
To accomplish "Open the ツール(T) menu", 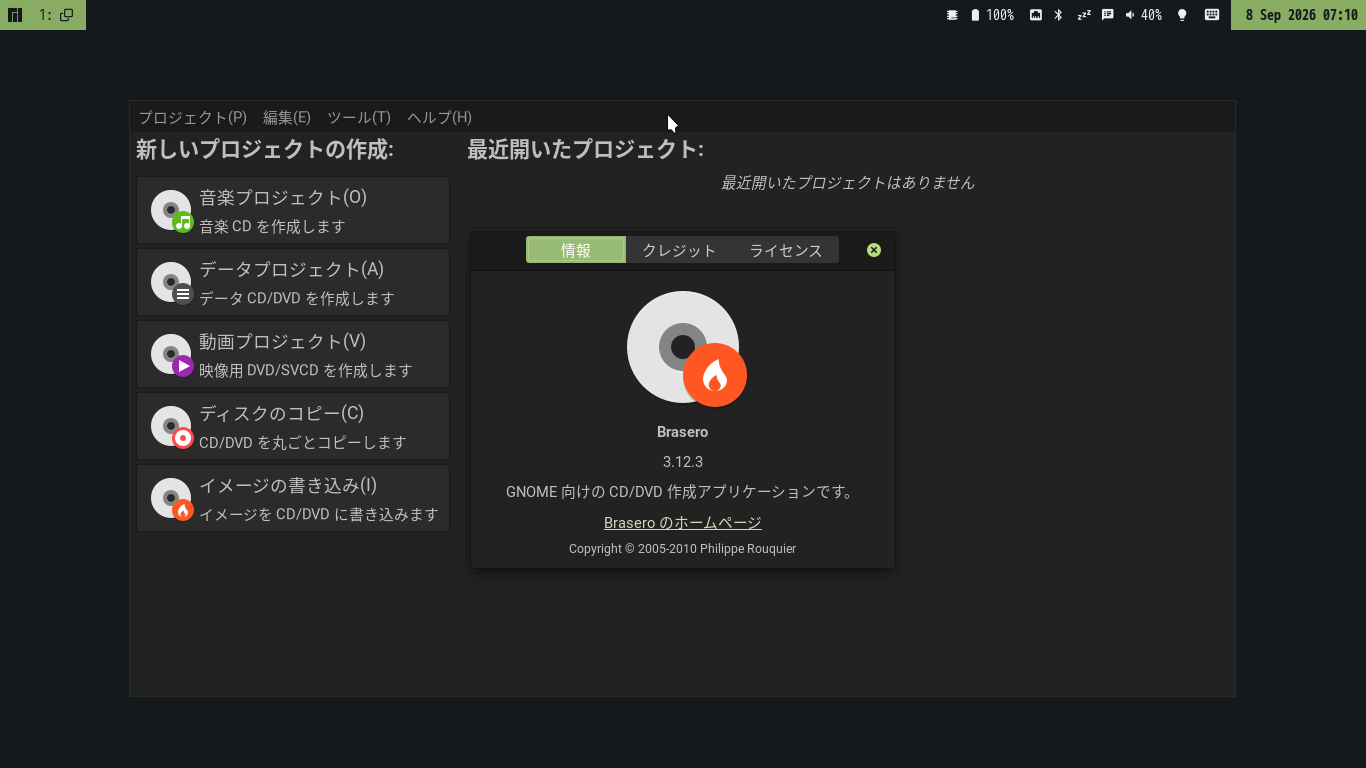I will pos(359,117).
